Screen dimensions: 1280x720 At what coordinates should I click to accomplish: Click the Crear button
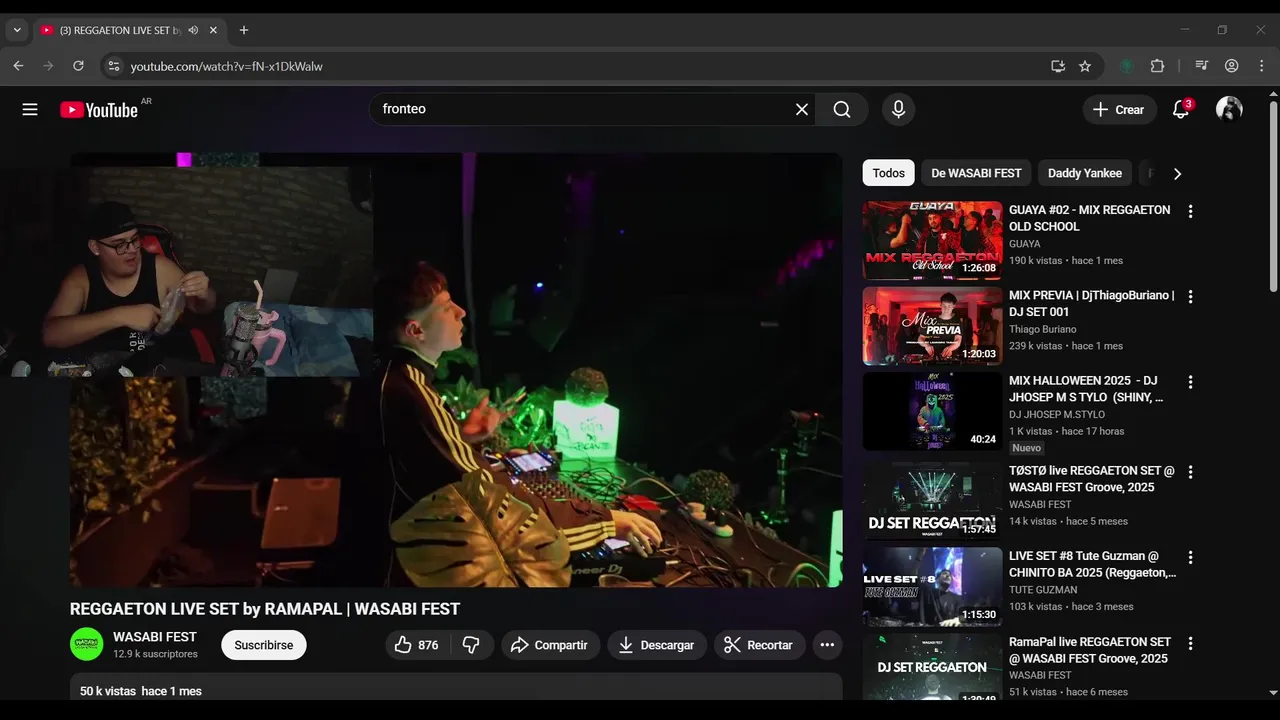click(x=1119, y=110)
